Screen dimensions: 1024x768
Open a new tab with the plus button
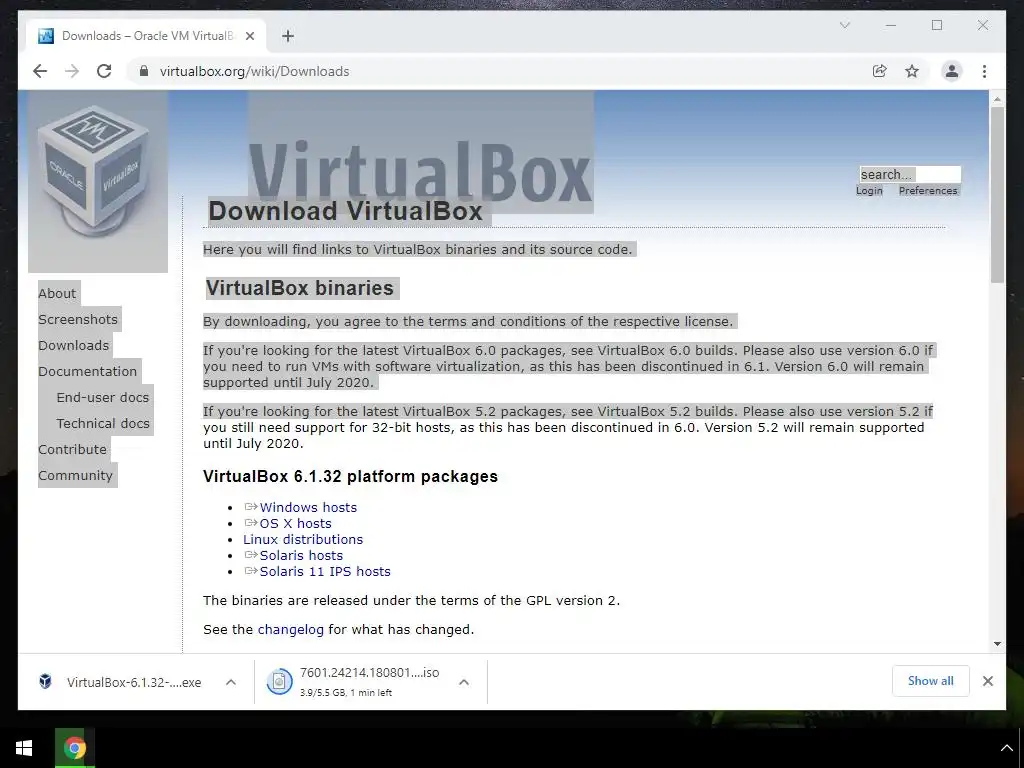click(288, 36)
